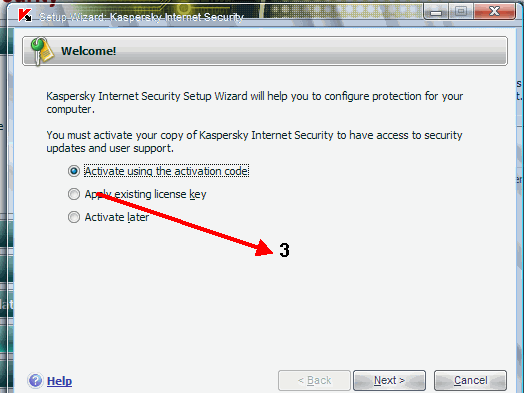This screenshot has height=393, width=524.
Task: Click the Setup Wizard title bar text
Action: click(x=141, y=17)
